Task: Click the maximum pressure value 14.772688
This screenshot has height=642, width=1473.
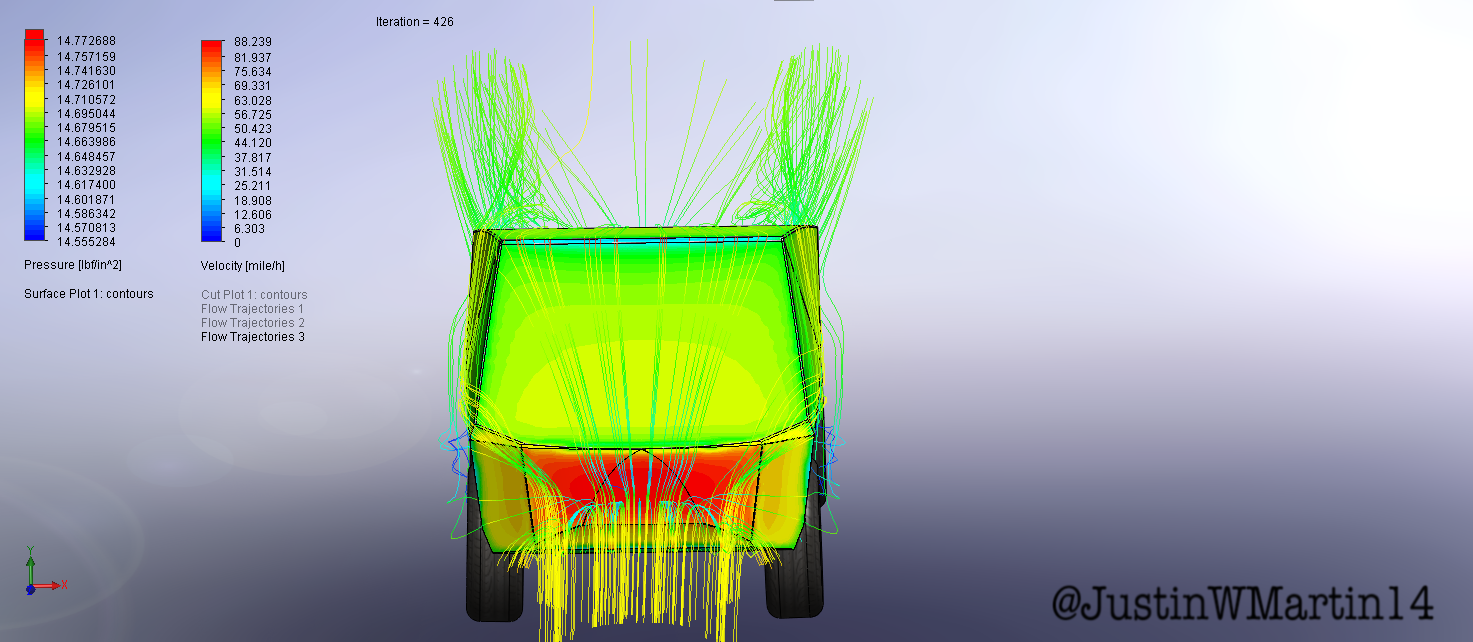Action: click(86, 41)
